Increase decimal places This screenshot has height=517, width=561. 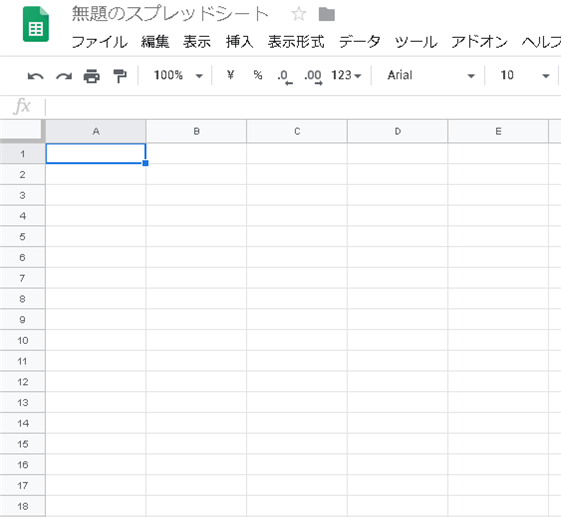pos(313,77)
